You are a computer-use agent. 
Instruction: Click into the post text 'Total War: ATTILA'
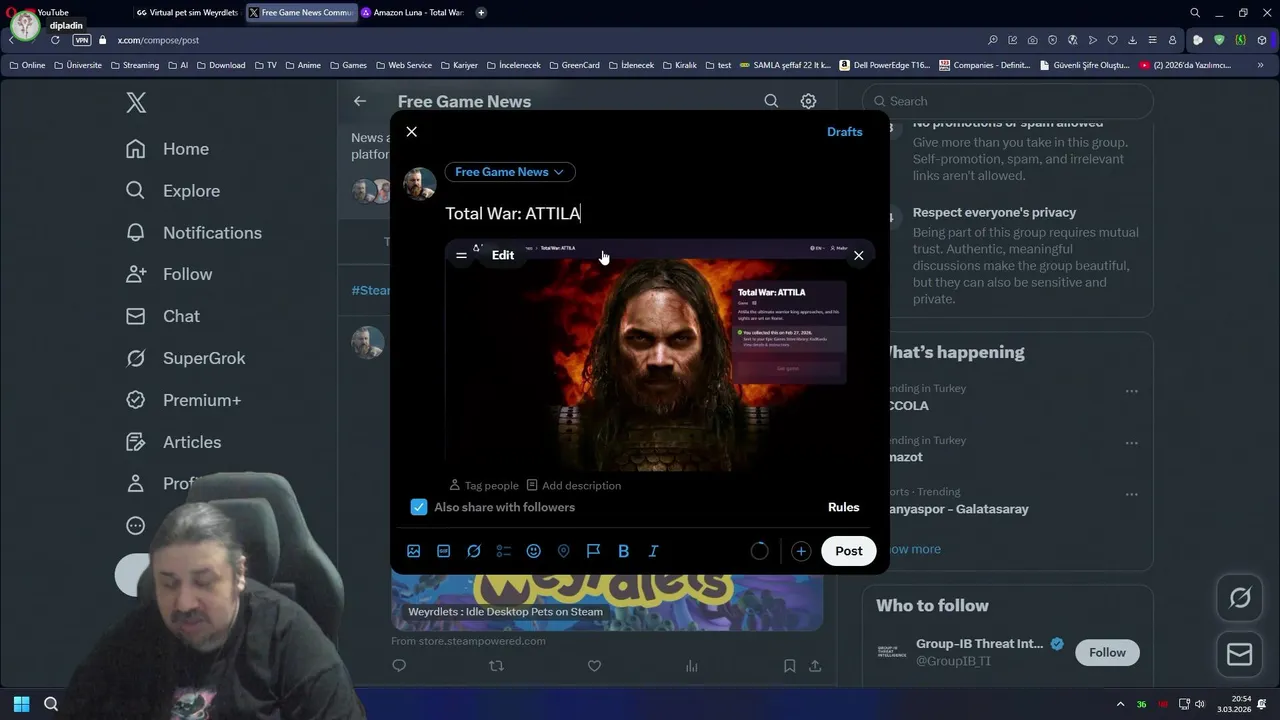(513, 213)
